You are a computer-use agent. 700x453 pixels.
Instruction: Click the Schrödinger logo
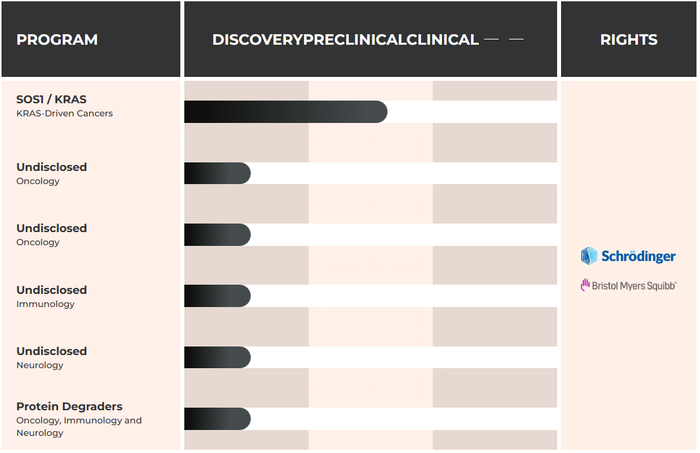pyautogui.click(x=628, y=256)
